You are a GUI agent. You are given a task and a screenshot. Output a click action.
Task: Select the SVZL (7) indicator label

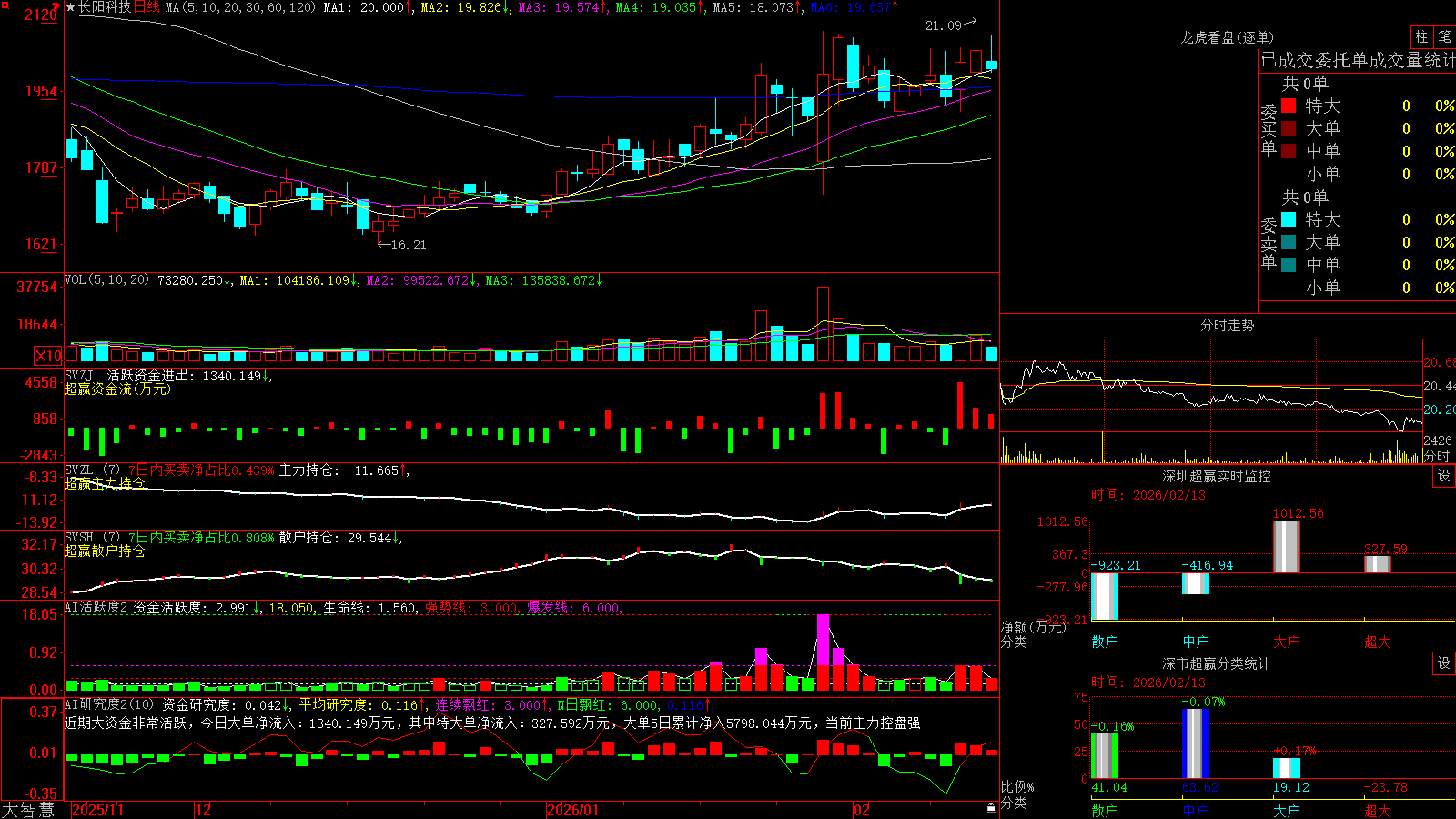[92, 470]
